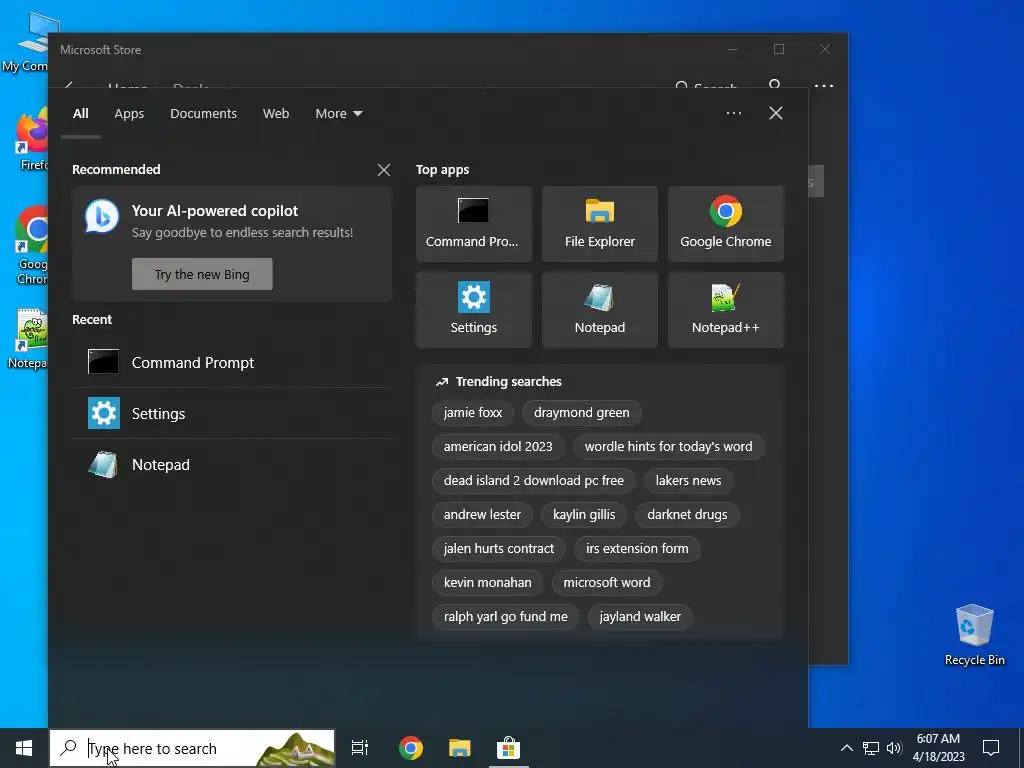Click Microsoft Store user account icon
The image size is (1024, 768).
click(x=775, y=84)
